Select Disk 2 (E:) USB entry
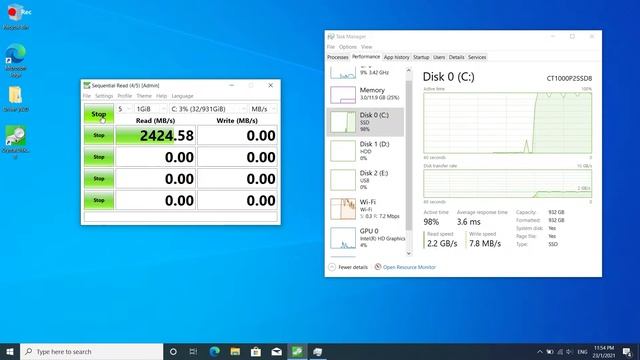640x360 pixels. pyautogui.click(x=365, y=180)
